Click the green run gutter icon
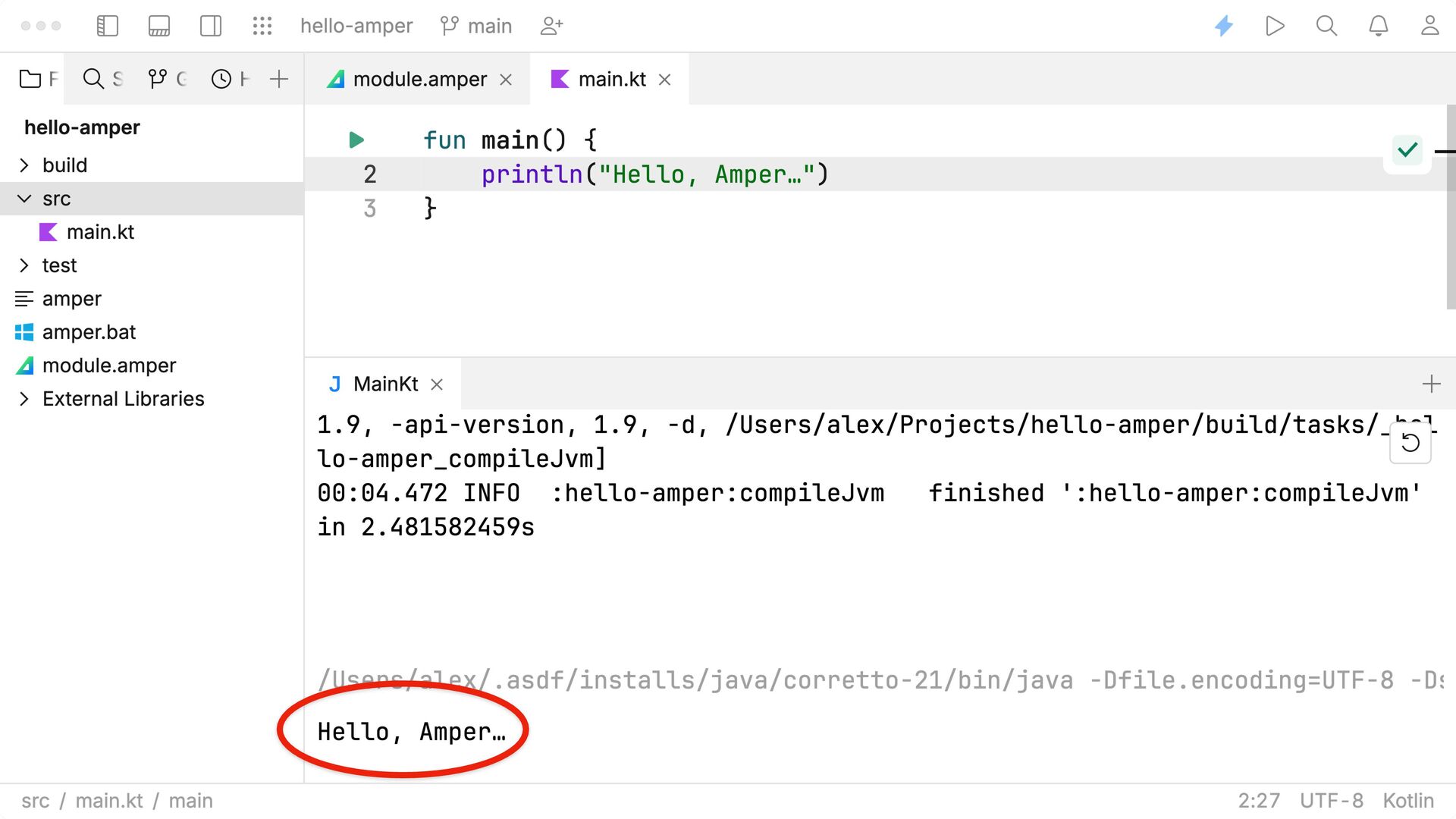 pyautogui.click(x=356, y=140)
